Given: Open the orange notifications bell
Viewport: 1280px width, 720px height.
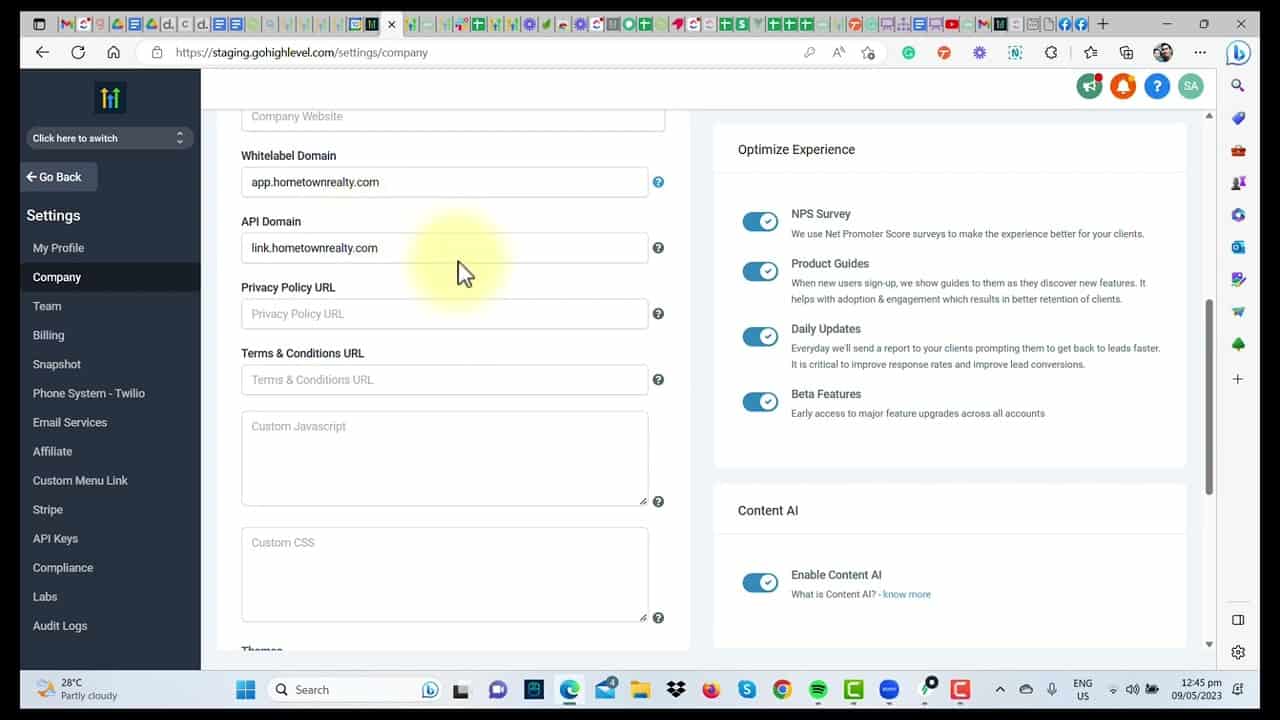Looking at the screenshot, I should (1123, 87).
